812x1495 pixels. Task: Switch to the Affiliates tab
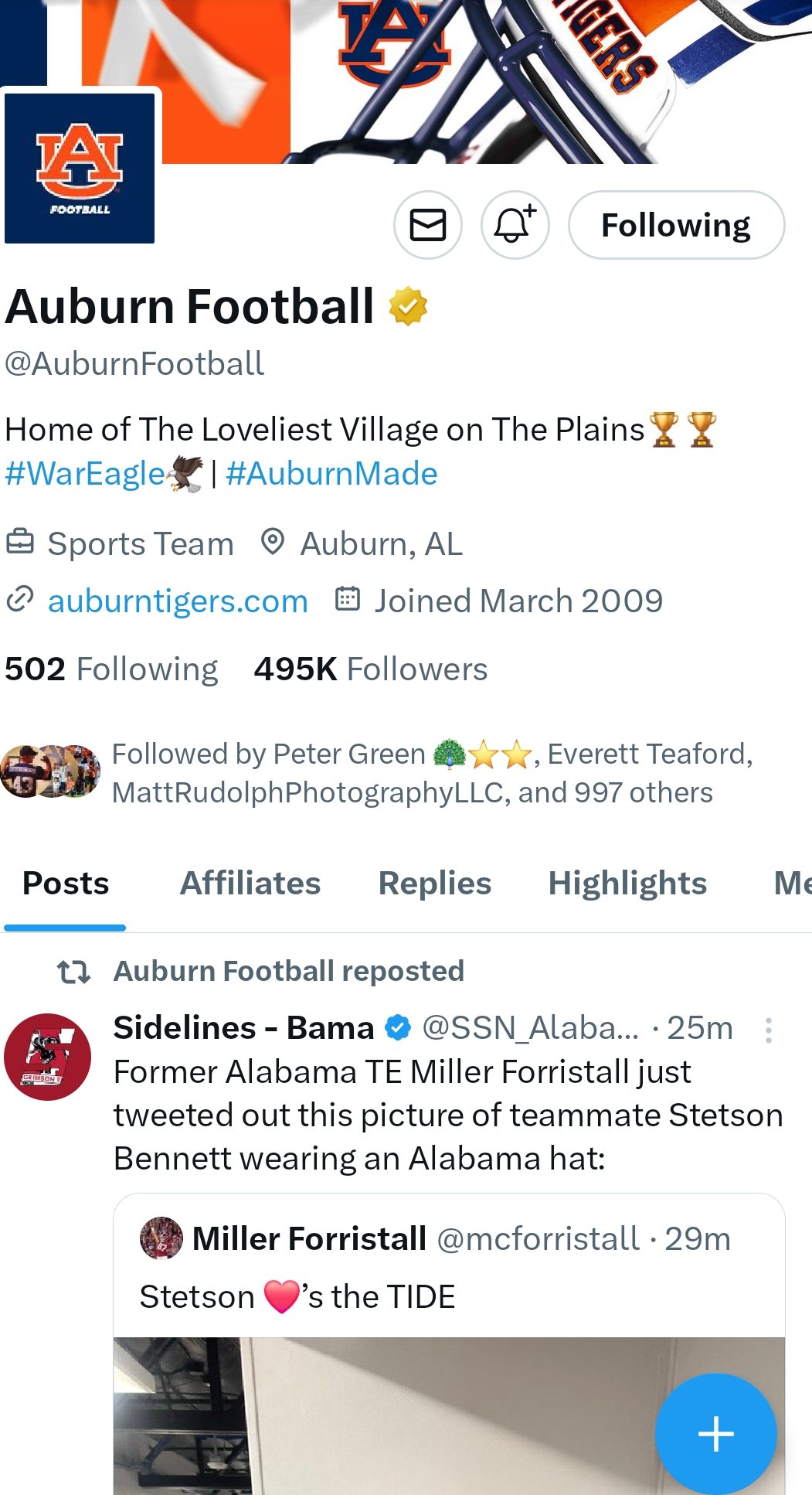250,883
